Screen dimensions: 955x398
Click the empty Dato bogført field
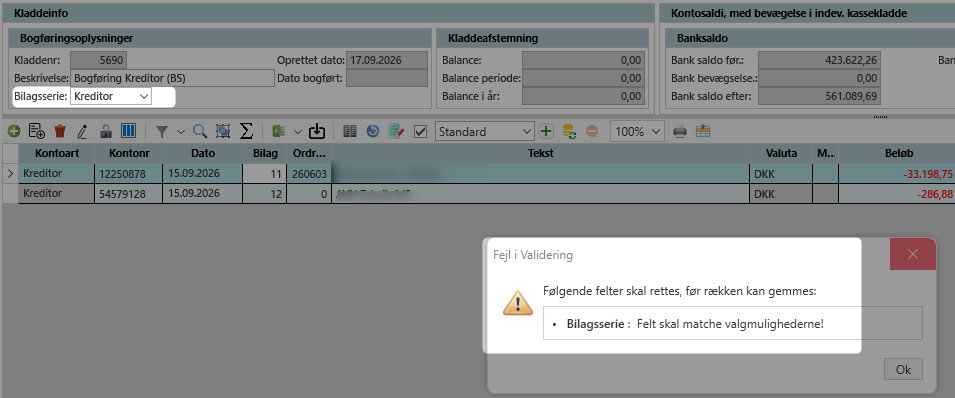386,78
